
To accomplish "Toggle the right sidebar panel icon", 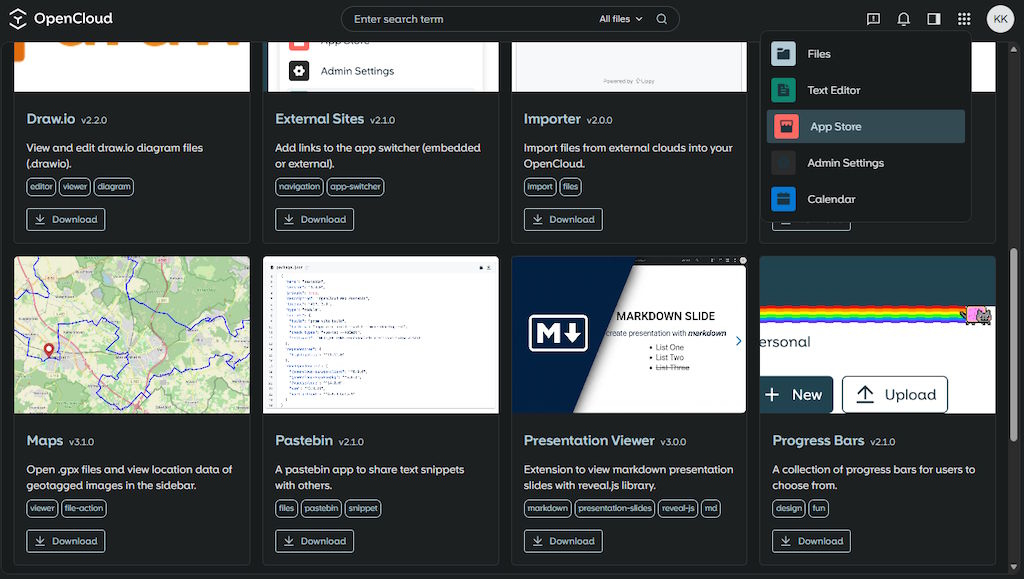I will pyautogui.click(x=934, y=19).
